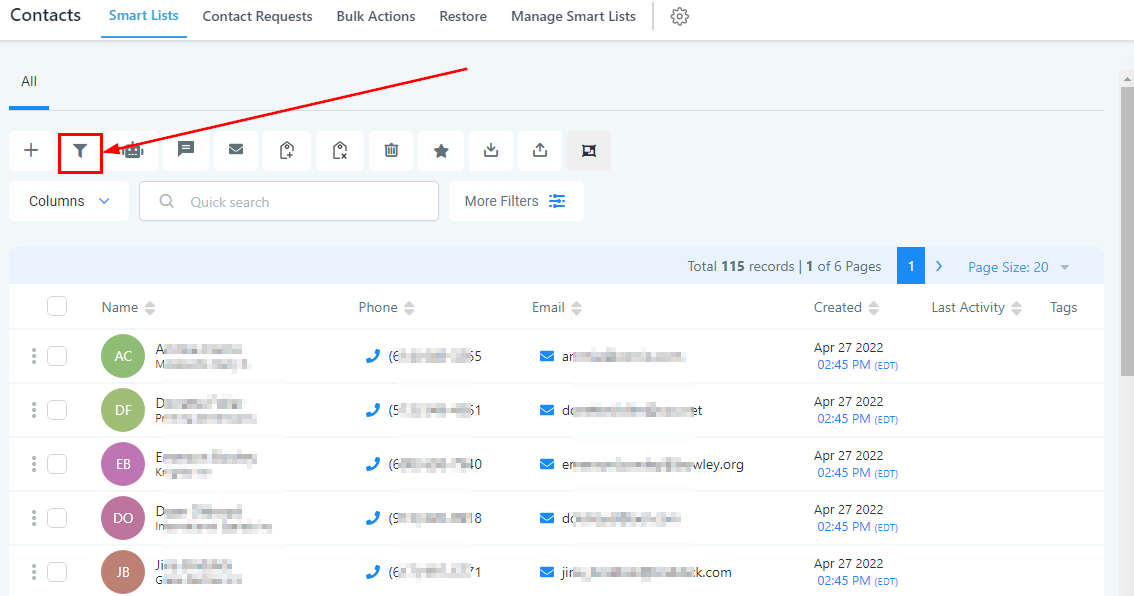
Task: Check the box for contact AC
Action: (57, 356)
